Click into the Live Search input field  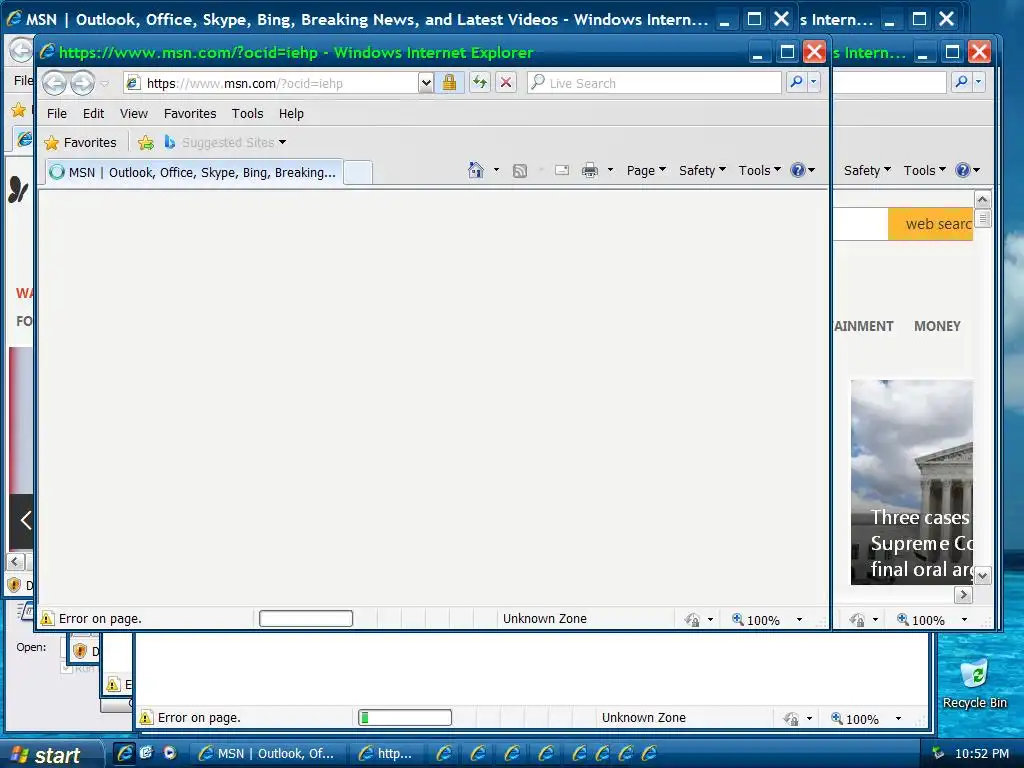(x=654, y=83)
